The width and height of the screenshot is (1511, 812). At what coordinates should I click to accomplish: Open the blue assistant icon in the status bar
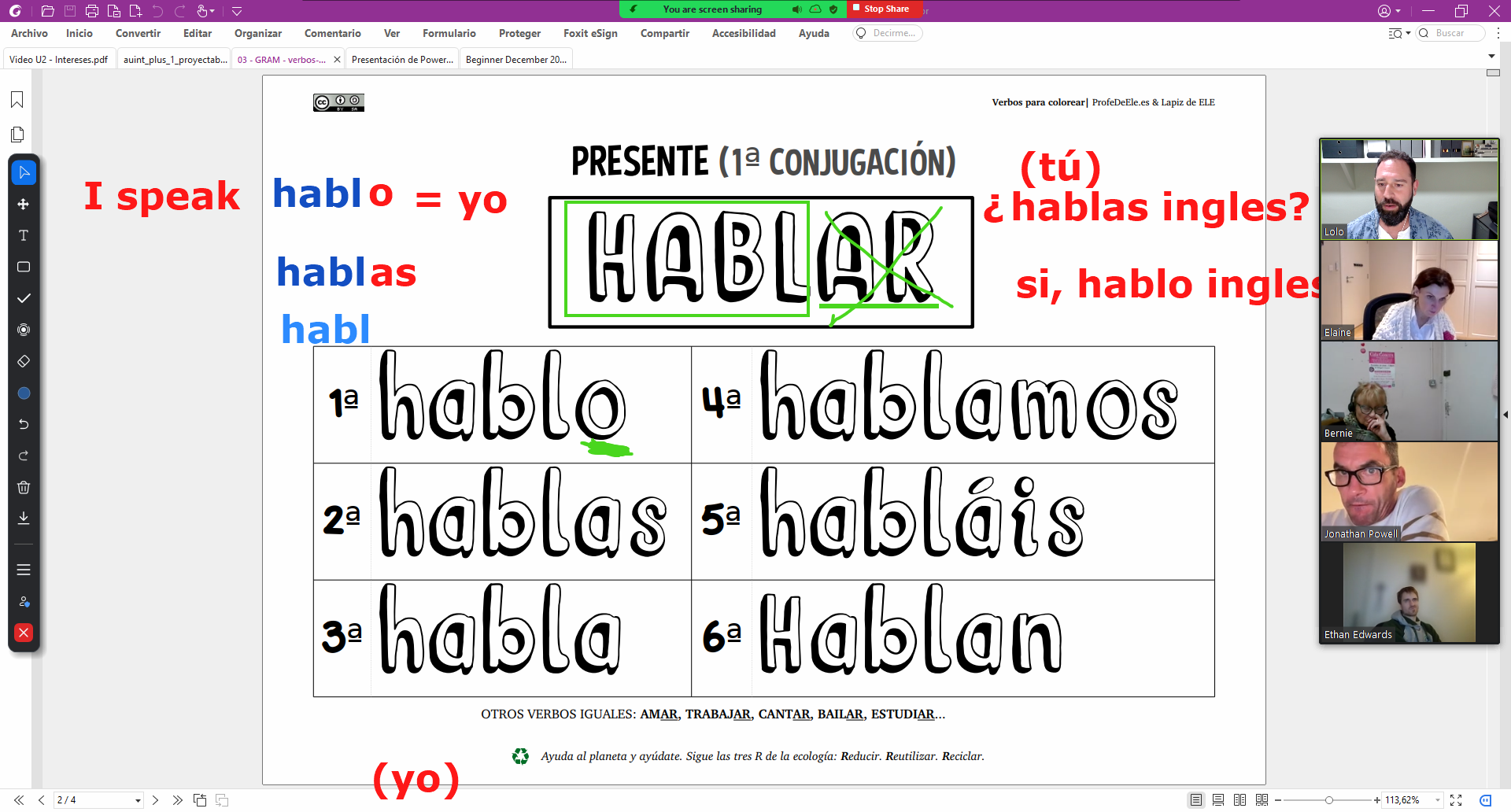coord(1485,800)
